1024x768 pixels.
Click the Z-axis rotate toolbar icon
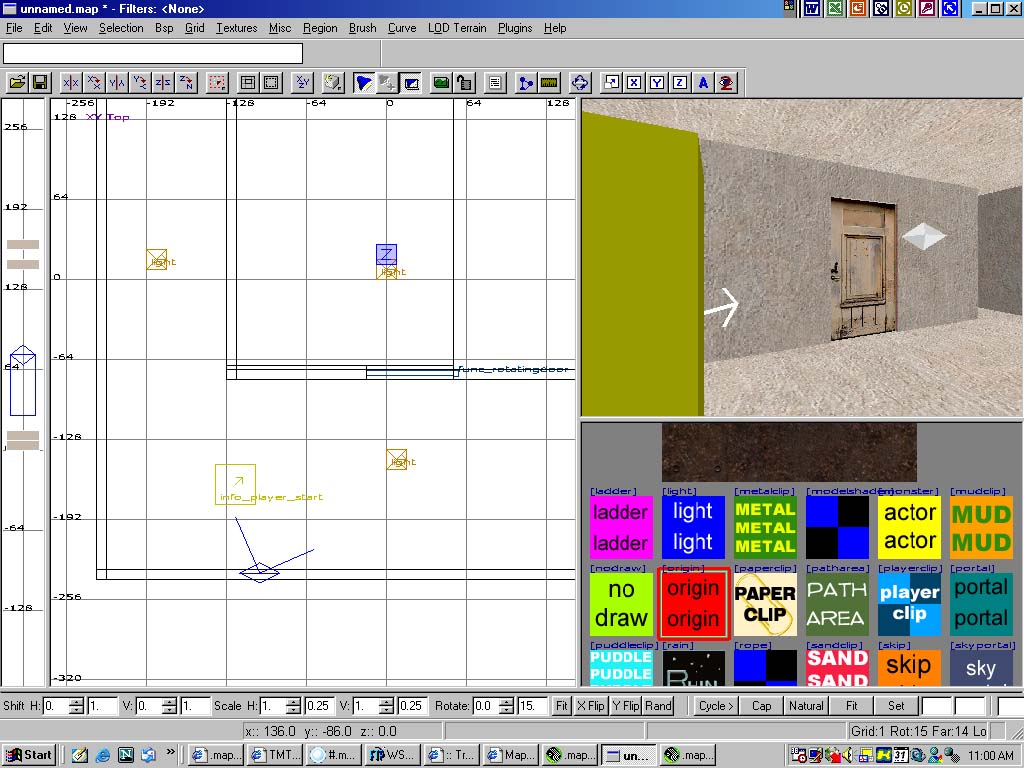click(187, 83)
